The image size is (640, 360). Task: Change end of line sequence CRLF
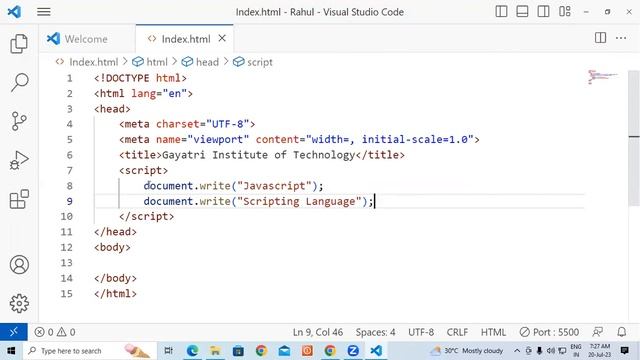tap(457, 332)
